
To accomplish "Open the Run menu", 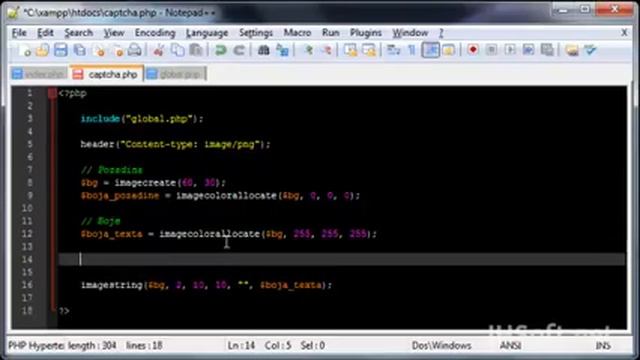I will [331, 33].
